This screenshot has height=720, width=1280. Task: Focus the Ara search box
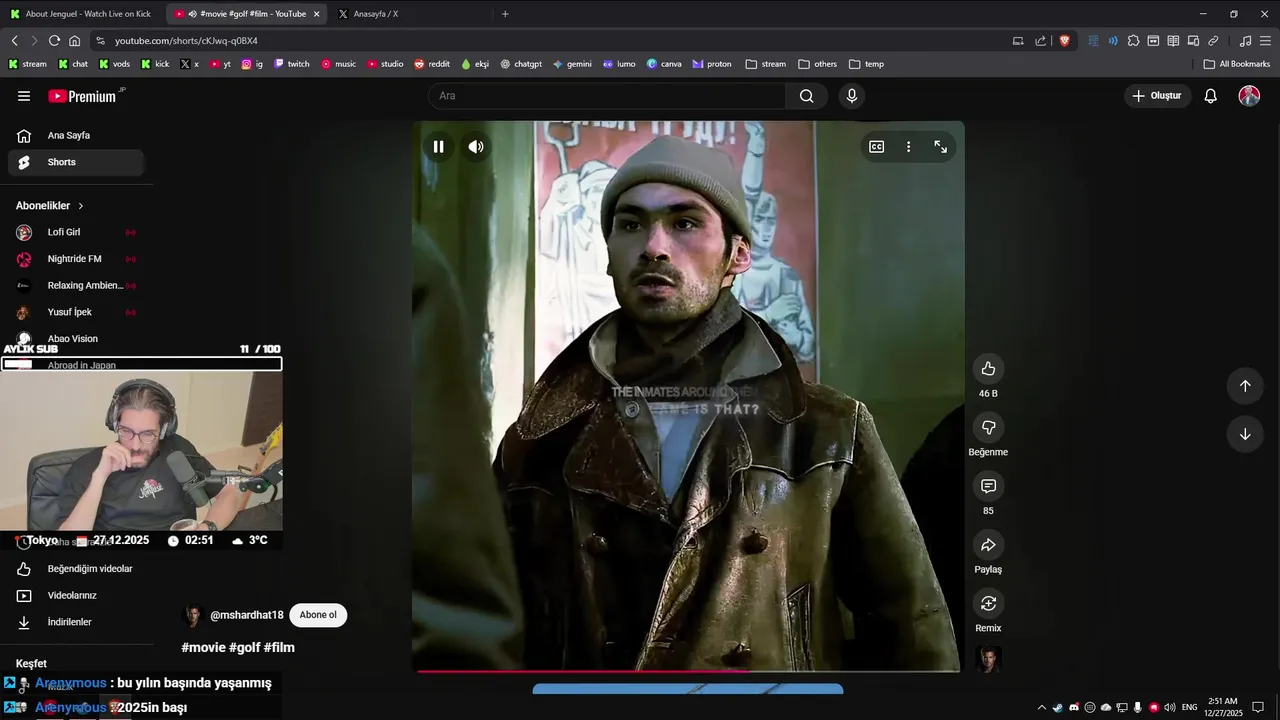click(607, 96)
